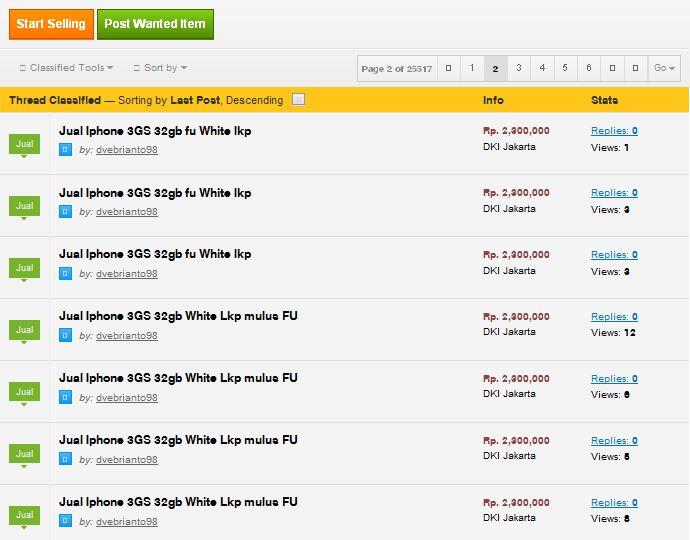Click the green Post Wanted Item button

click(x=155, y=24)
